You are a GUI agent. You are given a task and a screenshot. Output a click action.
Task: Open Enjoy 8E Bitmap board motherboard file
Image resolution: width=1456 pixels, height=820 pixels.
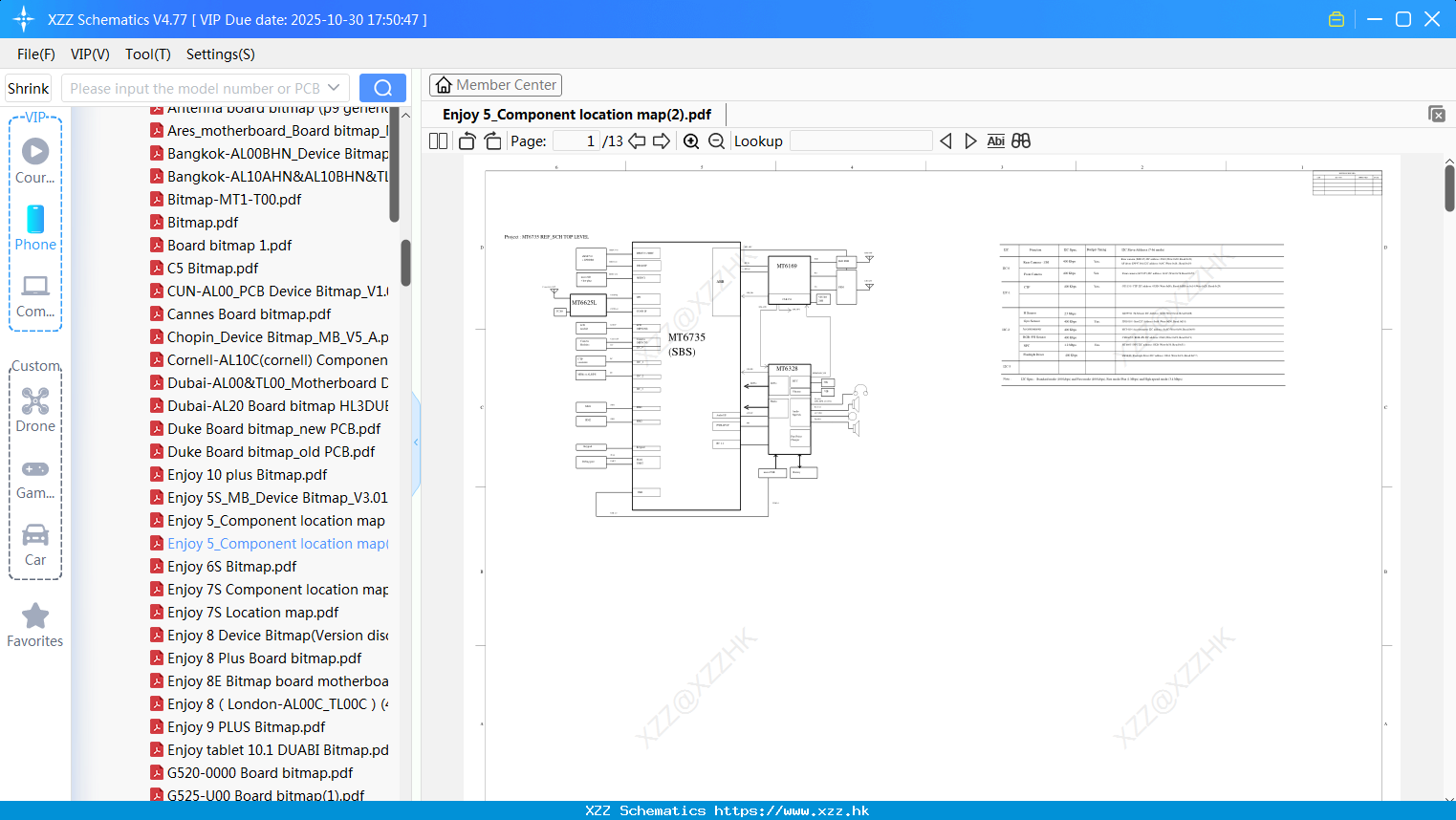(x=270, y=680)
